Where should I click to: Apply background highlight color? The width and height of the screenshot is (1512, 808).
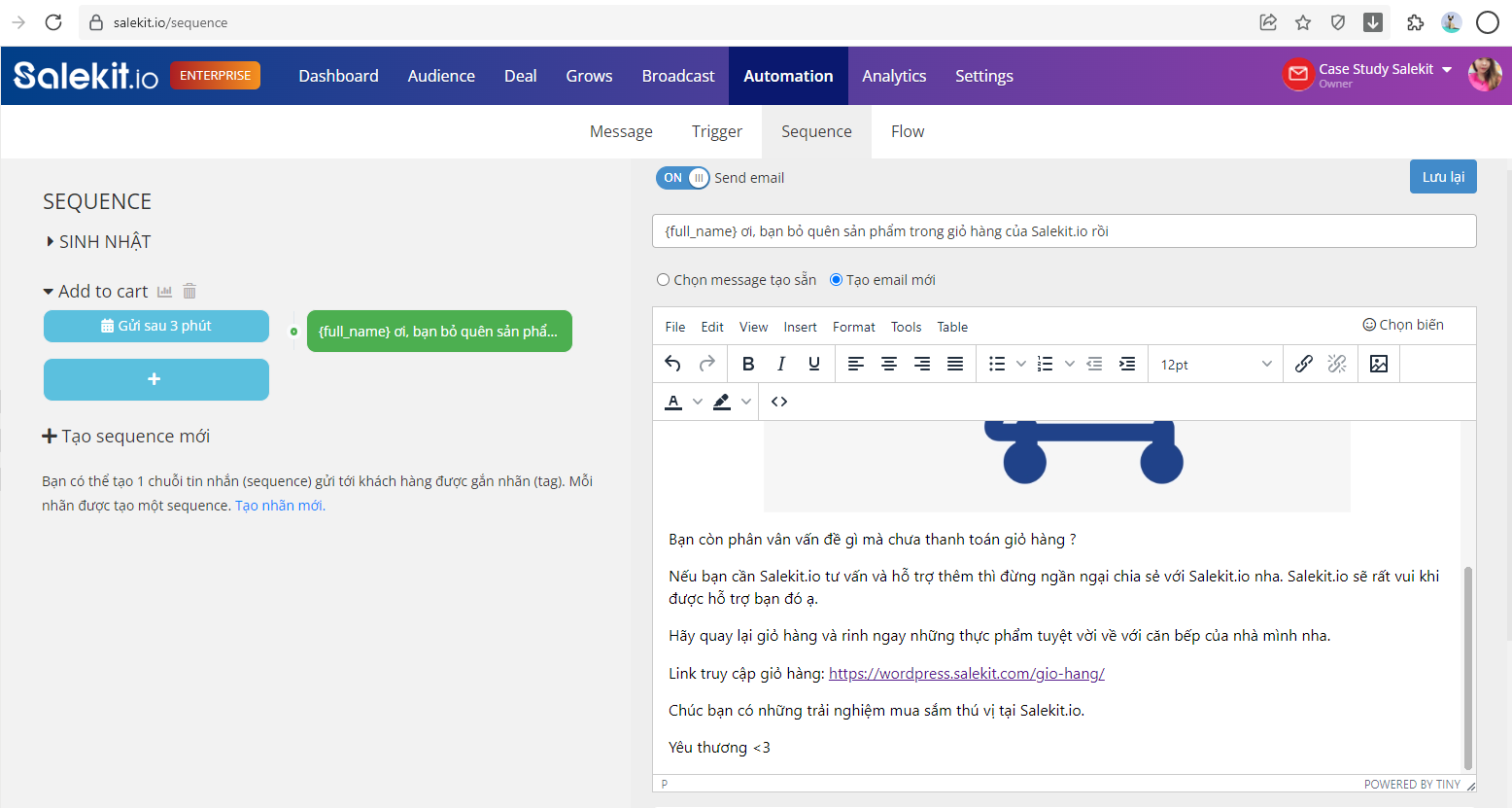pyautogui.click(x=722, y=402)
